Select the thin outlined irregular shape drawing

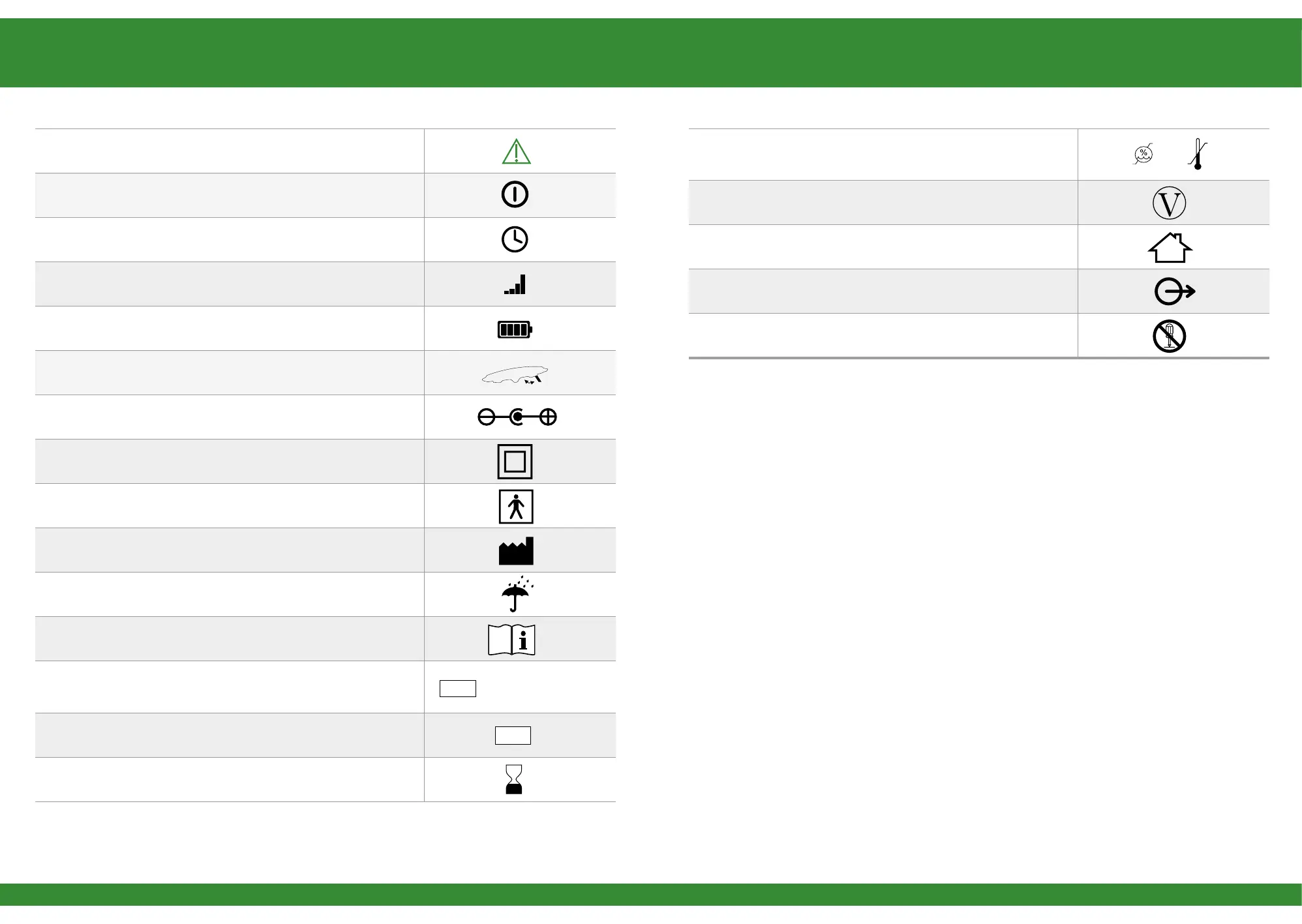(x=515, y=375)
